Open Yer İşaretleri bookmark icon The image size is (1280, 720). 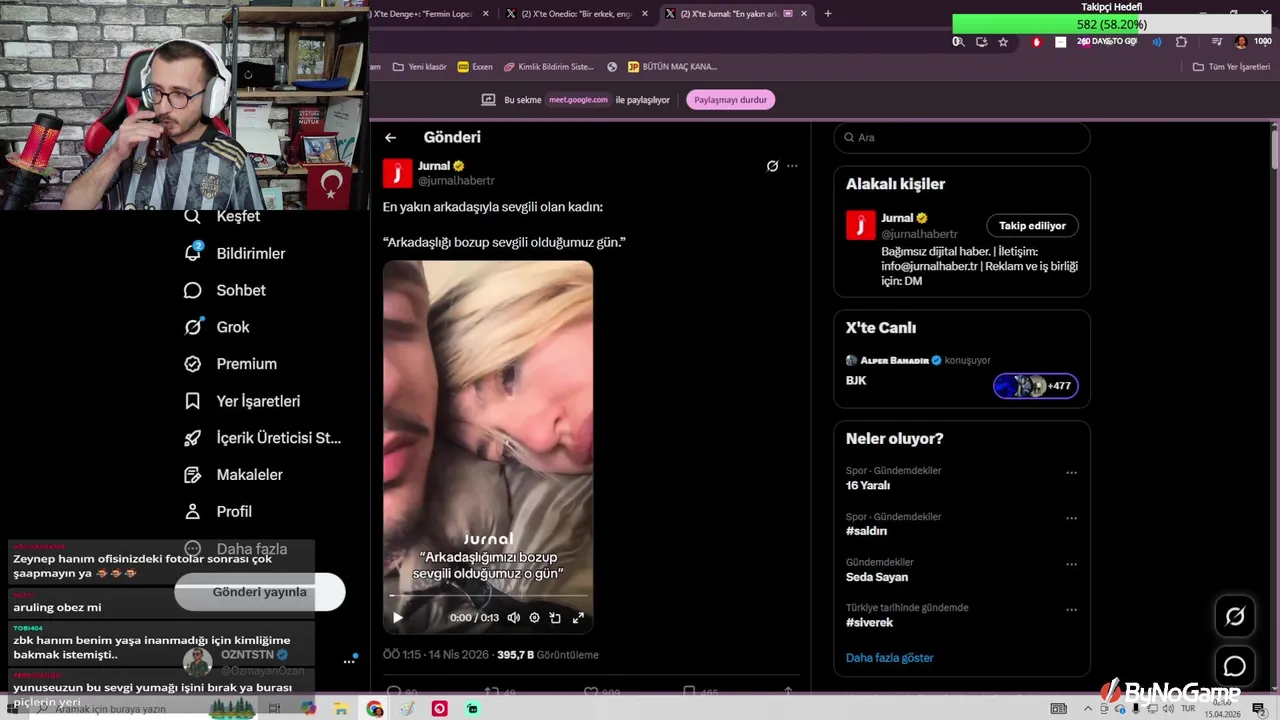coord(193,401)
